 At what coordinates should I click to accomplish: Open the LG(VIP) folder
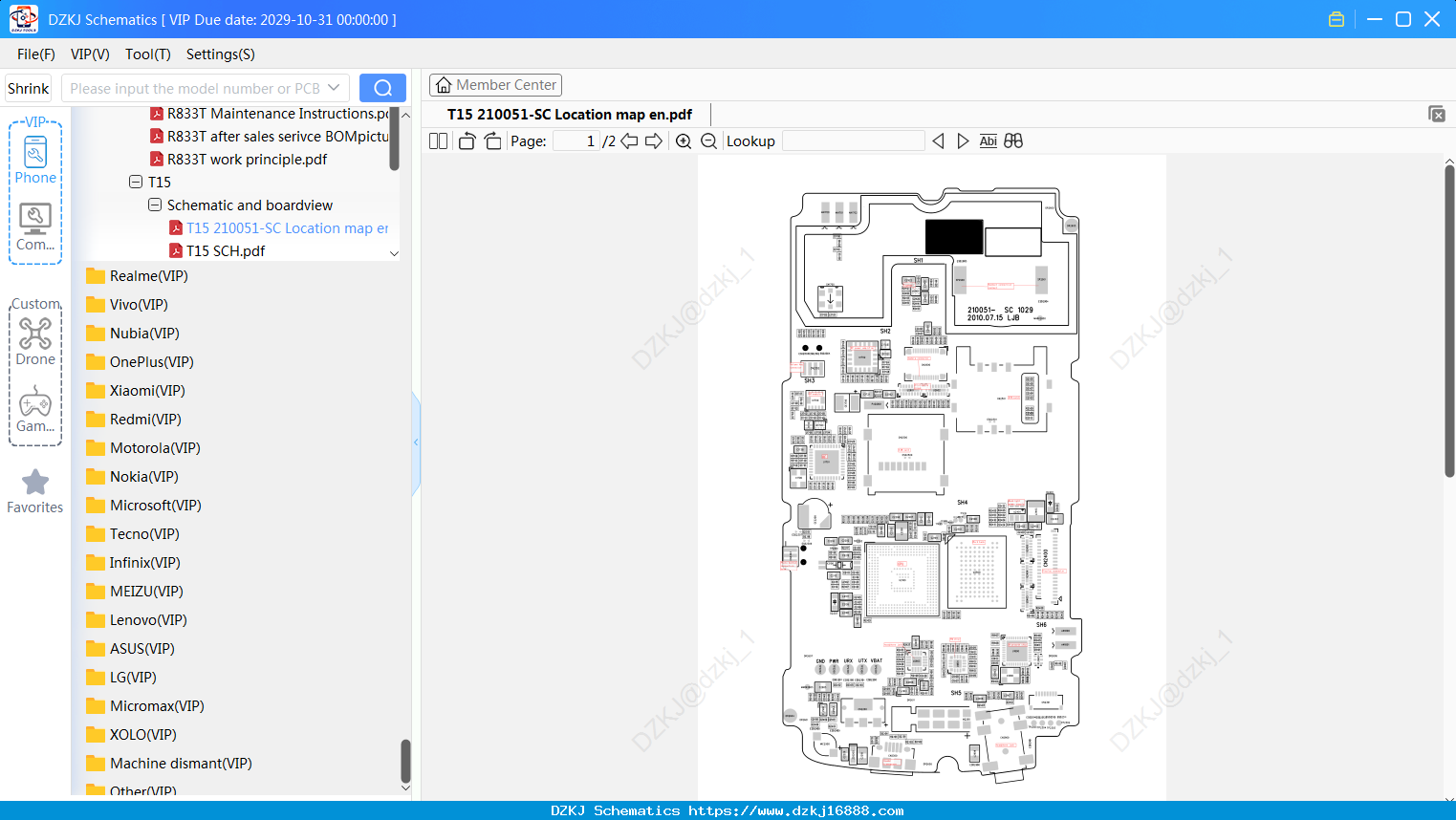pyautogui.click(x=120, y=678)
